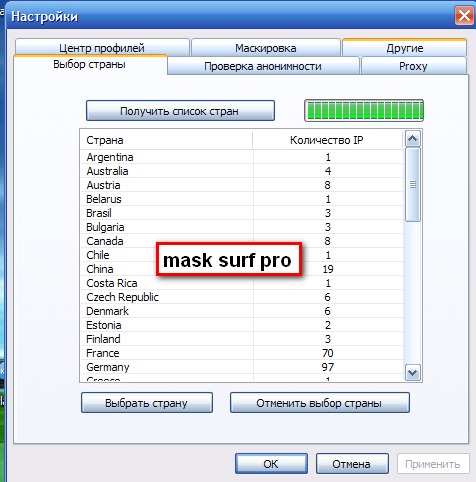Close the Настройки dialog window
The height and width of the screenshot is (482, 476).
click(464, 15)
